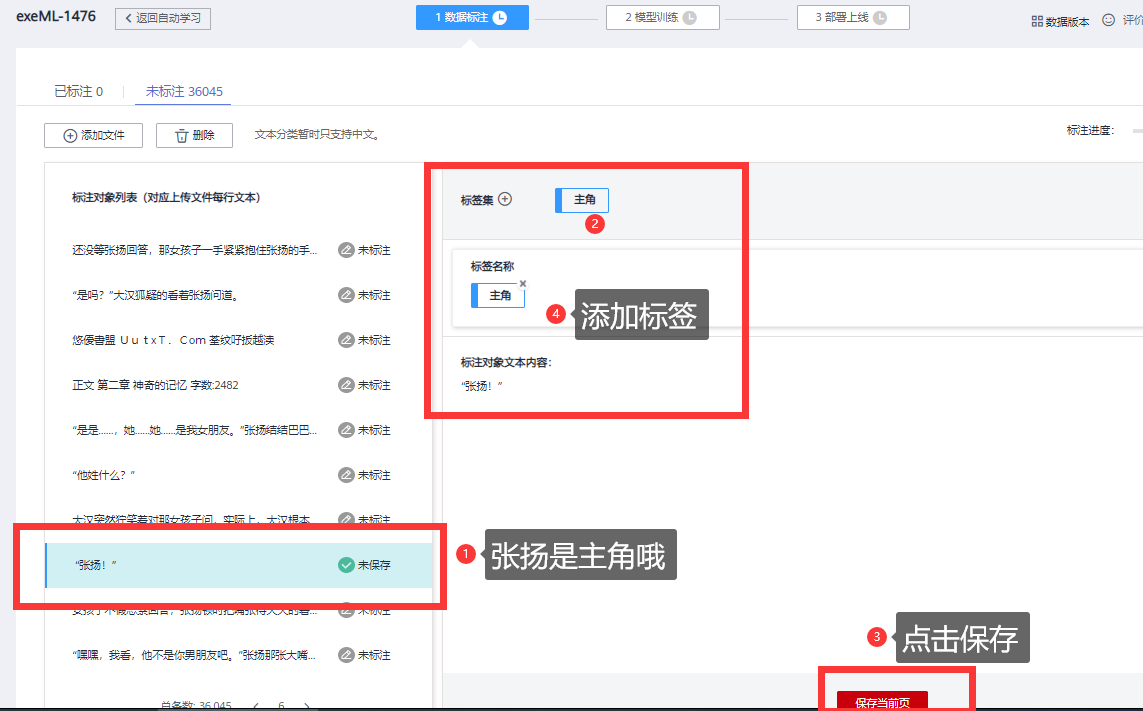Click 保存当前页 save button
1143x711 pixels.
[x=882, y=702]
